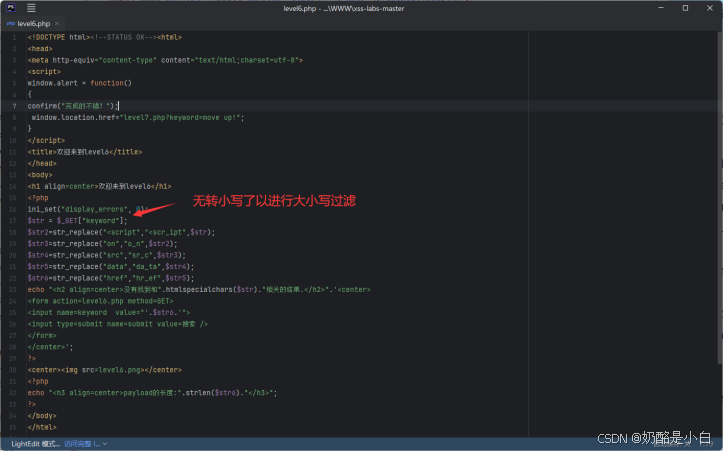Viewport: 723px width, 452px height.
Task: Close the level6.php tab
Action: [x=57, y=24]
